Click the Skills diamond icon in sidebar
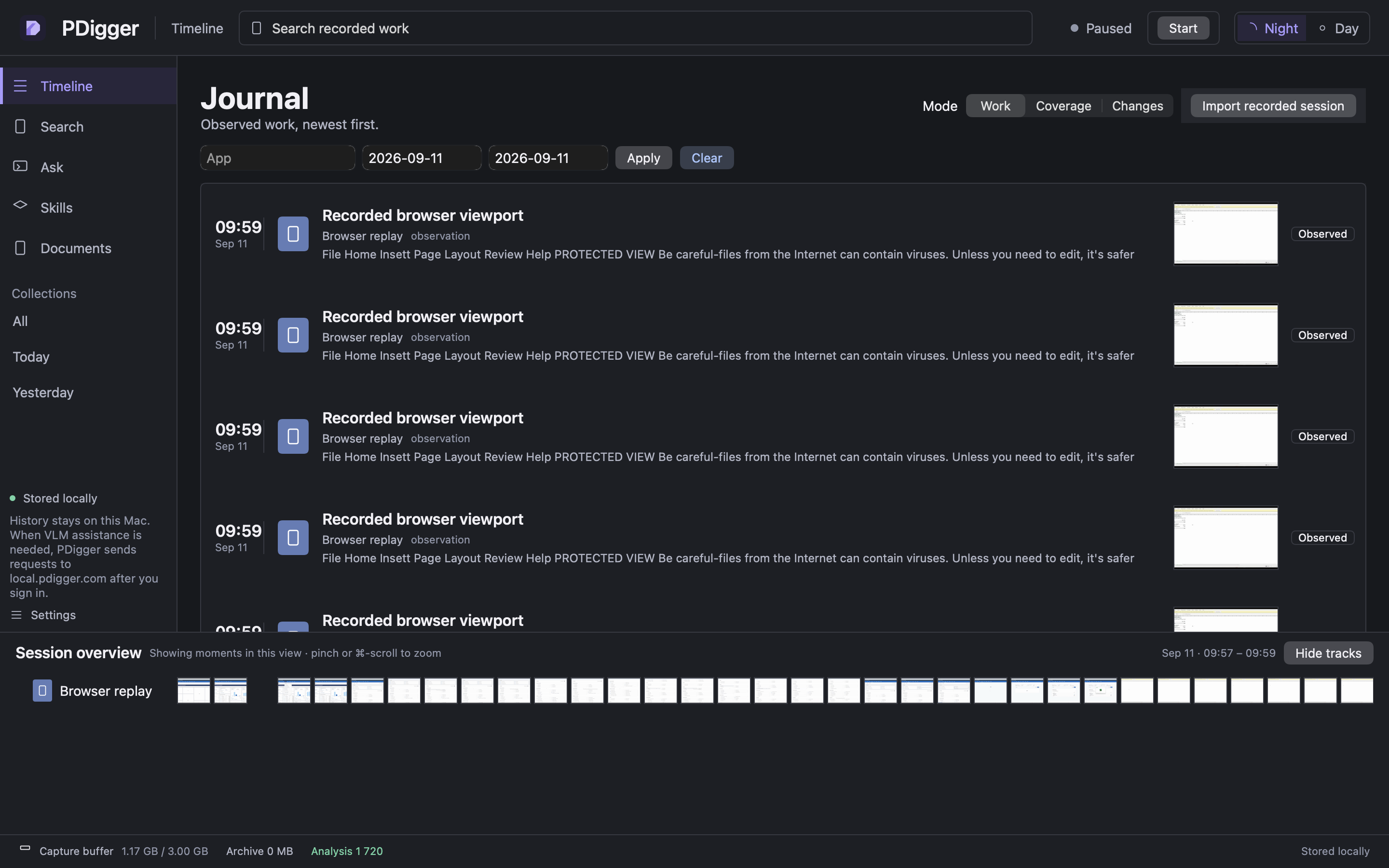 tap(20, 205)
